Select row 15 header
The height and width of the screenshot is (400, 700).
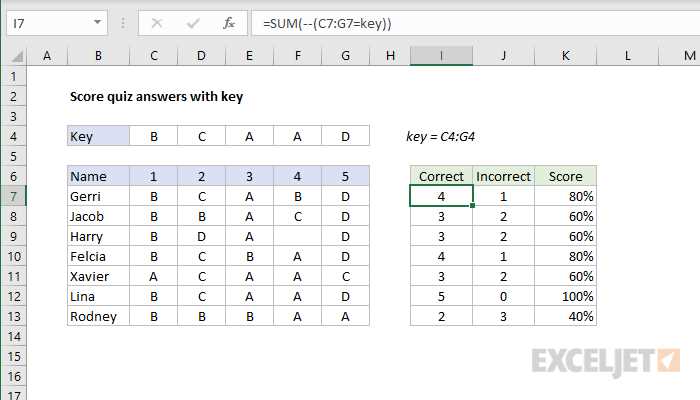tap(13, 356)
